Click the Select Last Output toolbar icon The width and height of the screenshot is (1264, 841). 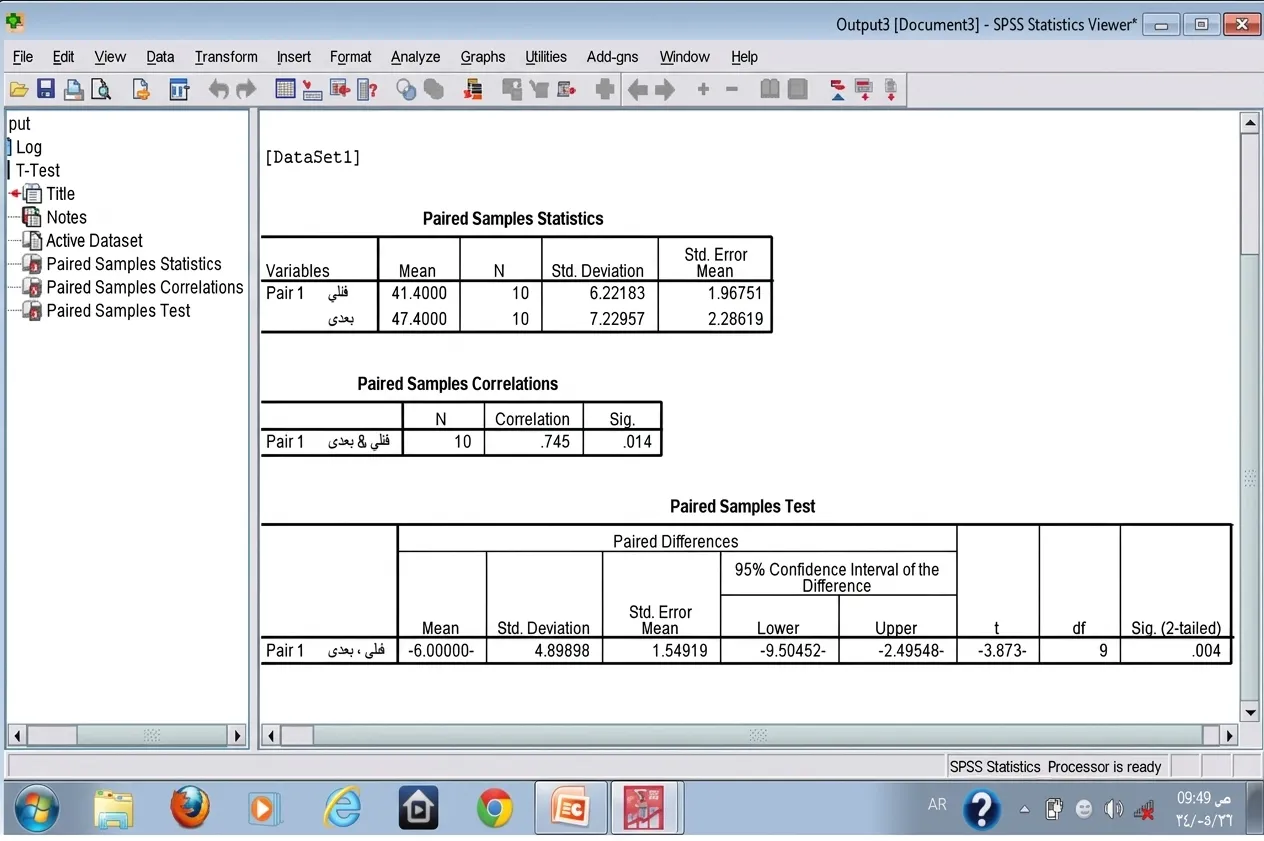click(x=474, y=90)
